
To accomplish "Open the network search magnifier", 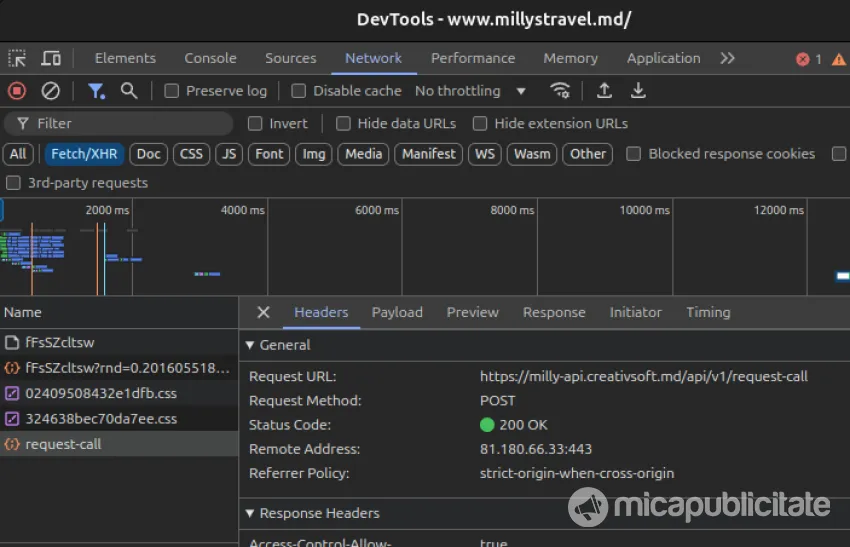I will point(128,91).
